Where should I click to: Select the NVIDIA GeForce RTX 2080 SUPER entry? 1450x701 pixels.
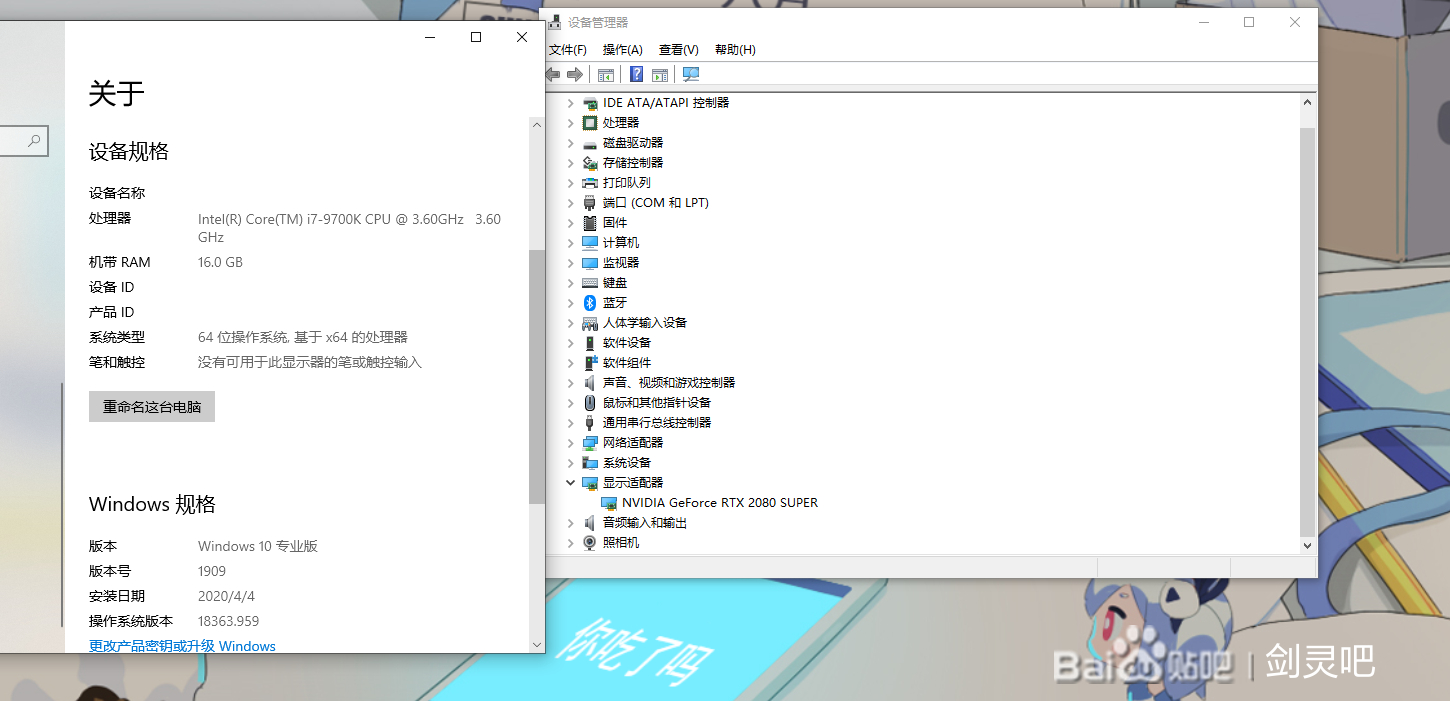click(x=720, y=503)
